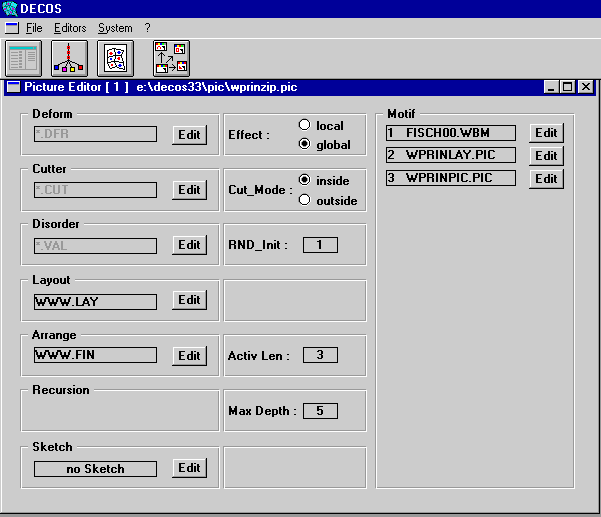The image size is (601, 517).
Task: Open the File menu
Action: 34,28
